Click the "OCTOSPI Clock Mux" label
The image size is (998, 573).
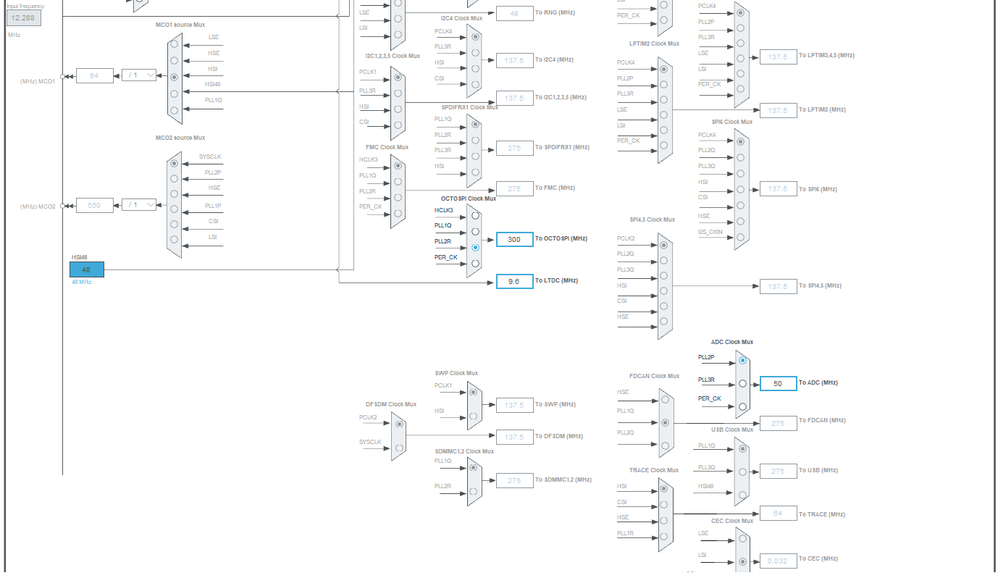click(x=468, y=199)
